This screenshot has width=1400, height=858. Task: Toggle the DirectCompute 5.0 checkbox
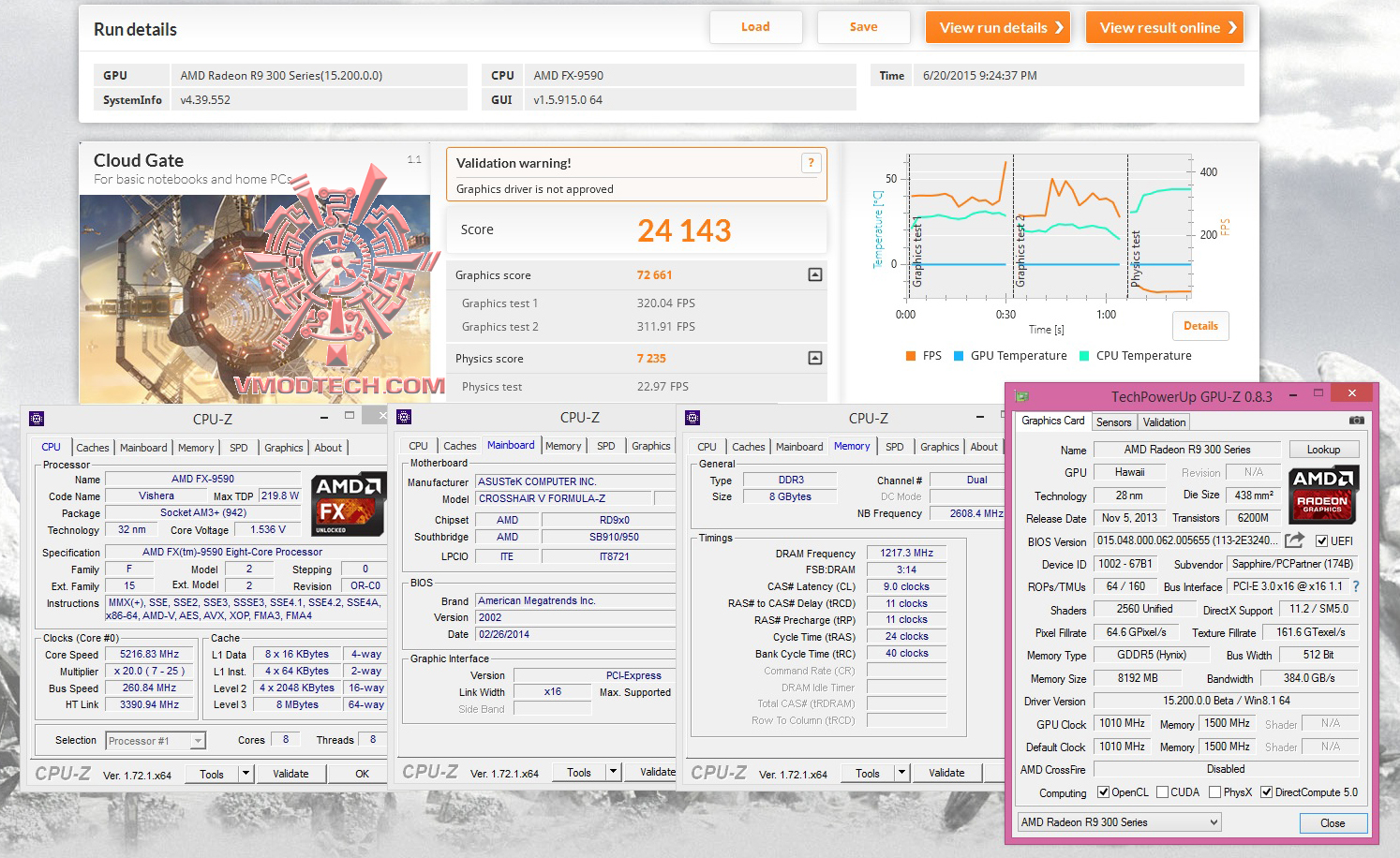(1266, 792)
